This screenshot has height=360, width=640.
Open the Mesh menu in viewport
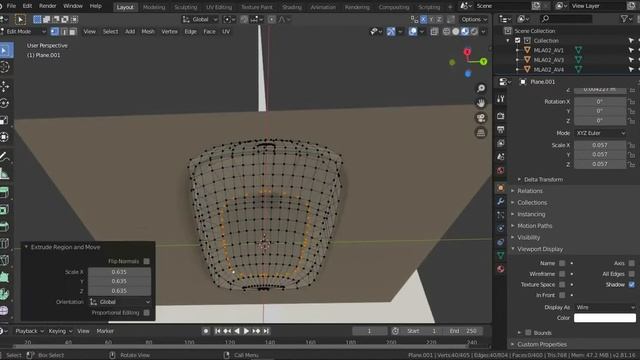[x=148, y=31]
